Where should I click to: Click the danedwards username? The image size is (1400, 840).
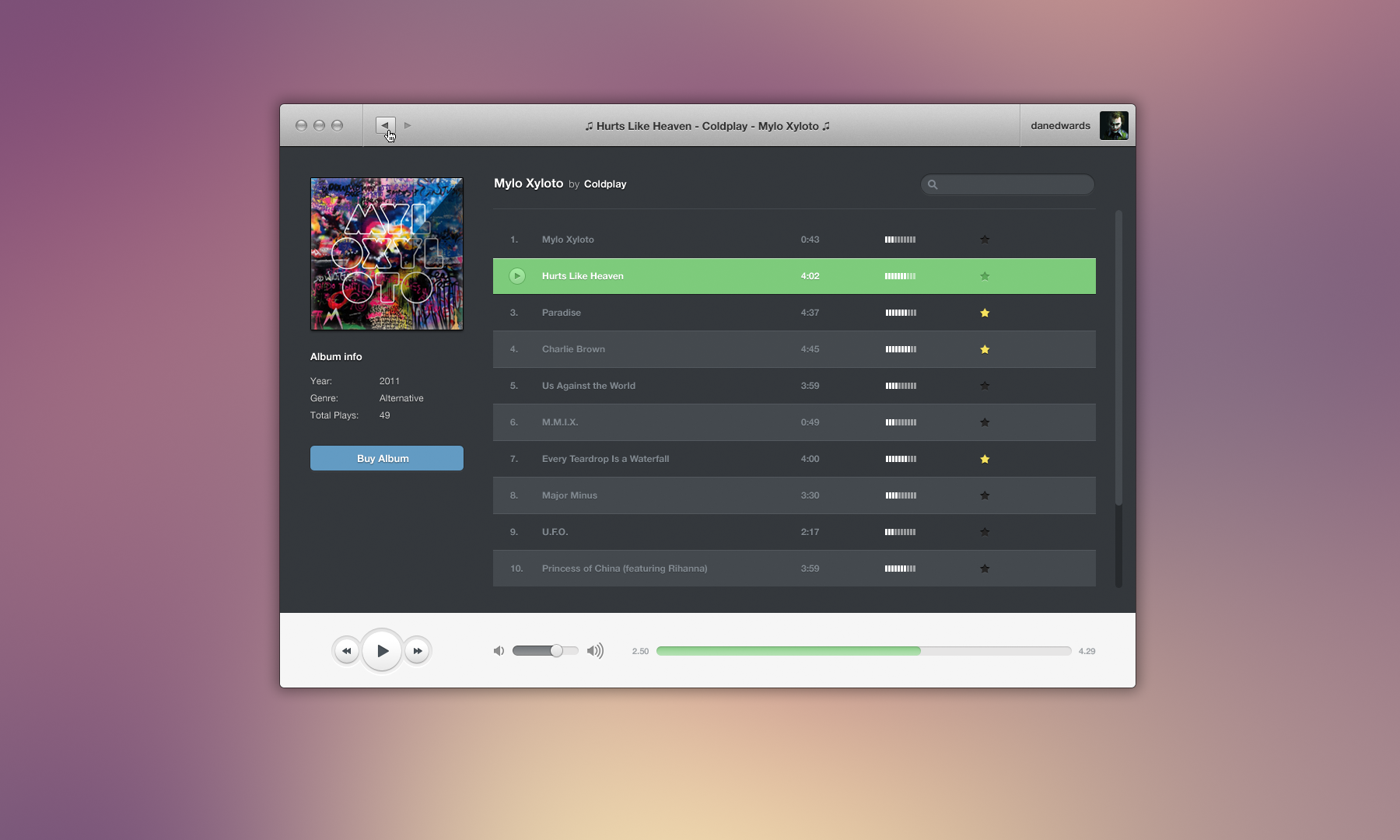pyautogui.click(x=1060, y=126)
